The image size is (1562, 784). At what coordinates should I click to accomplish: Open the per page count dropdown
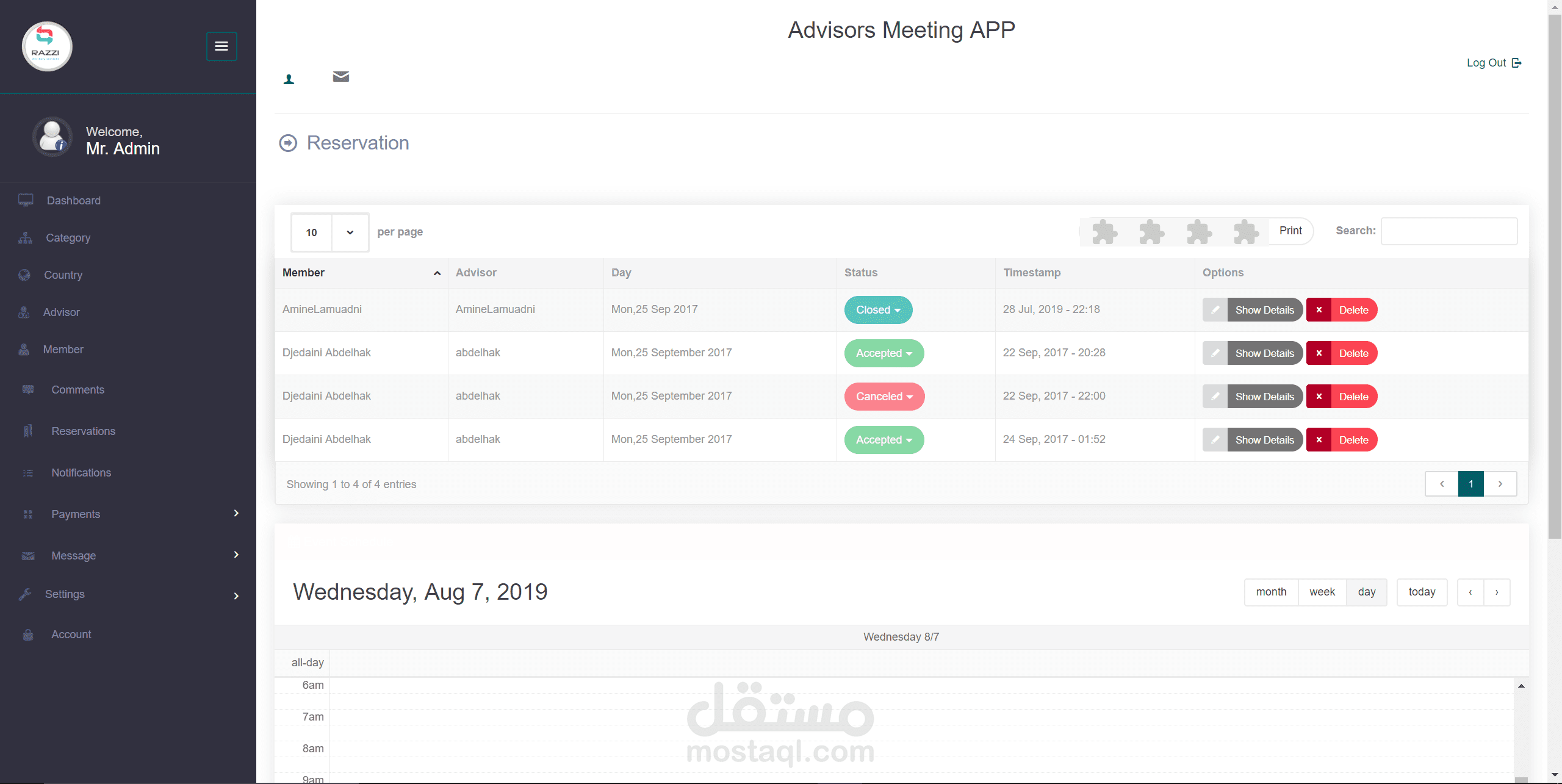click(329, 232)
